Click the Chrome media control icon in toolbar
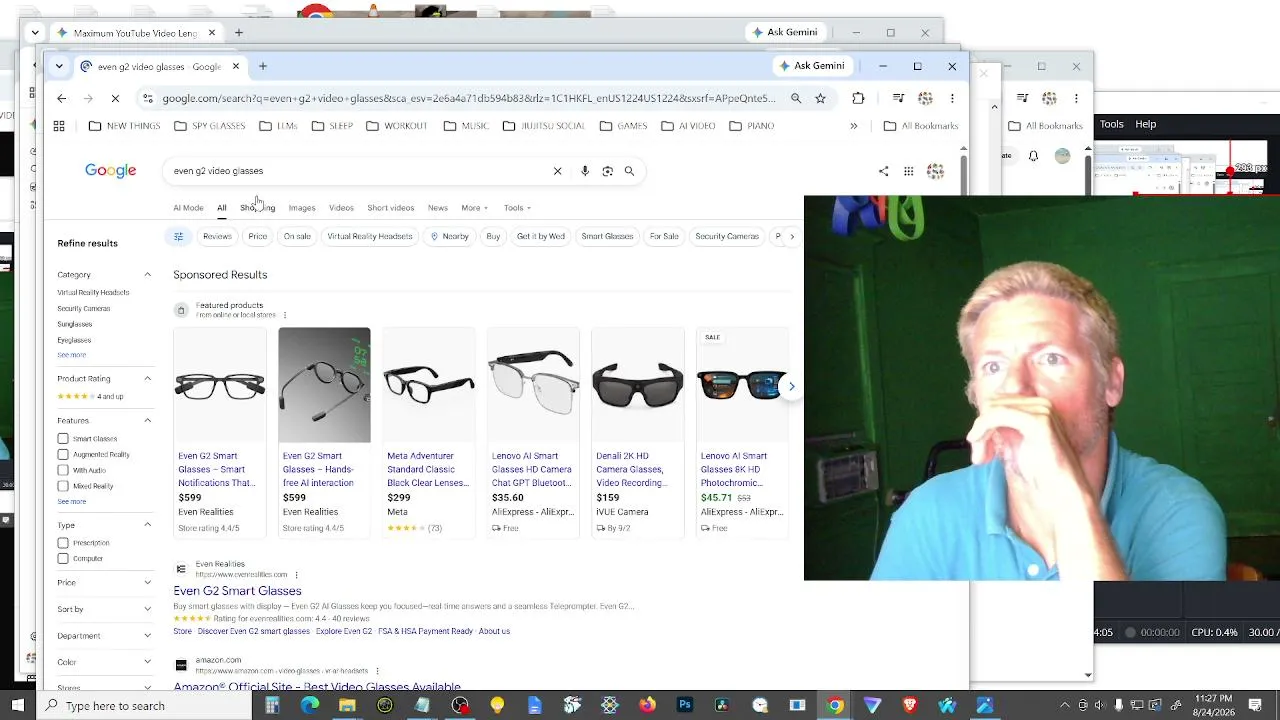 coord(898,98)
